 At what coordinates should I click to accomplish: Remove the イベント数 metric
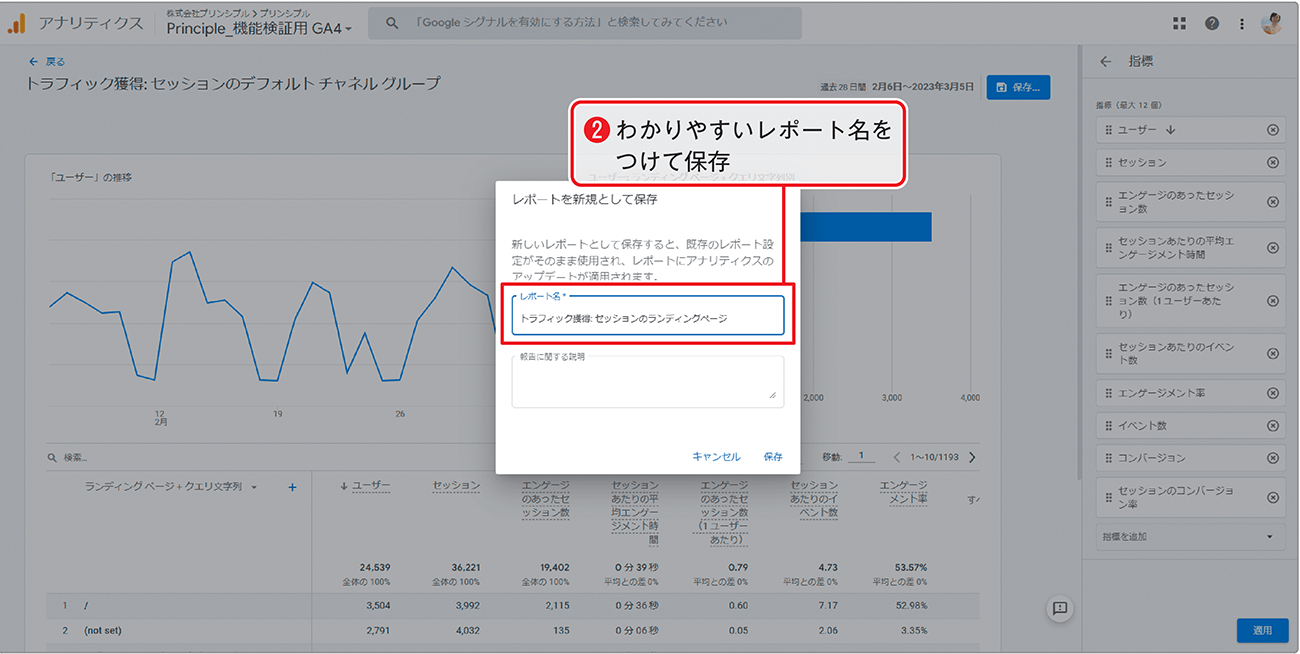click(x=1272, y=425)
